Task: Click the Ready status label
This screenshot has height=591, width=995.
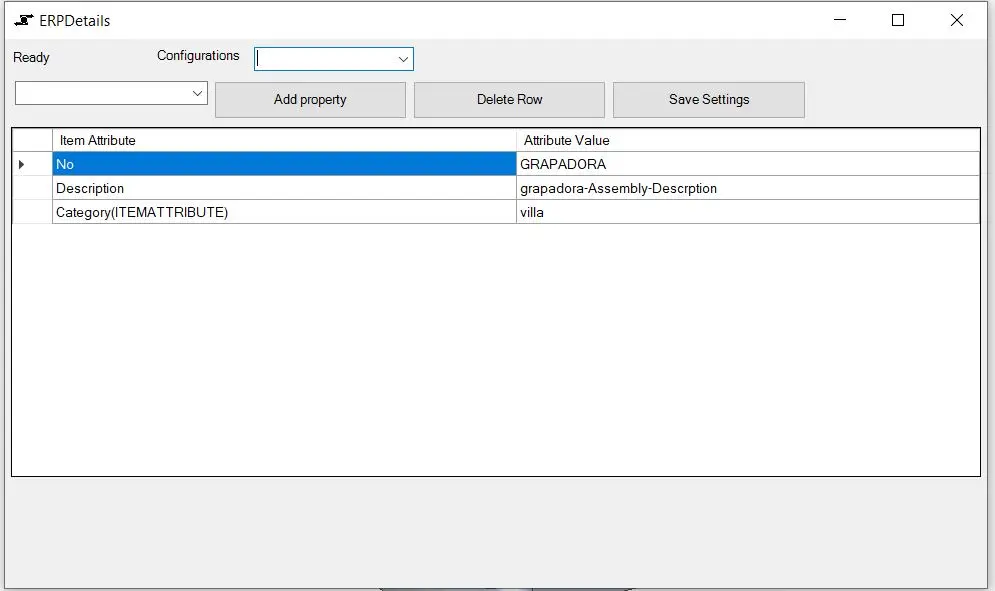Action: coord(31,58)
